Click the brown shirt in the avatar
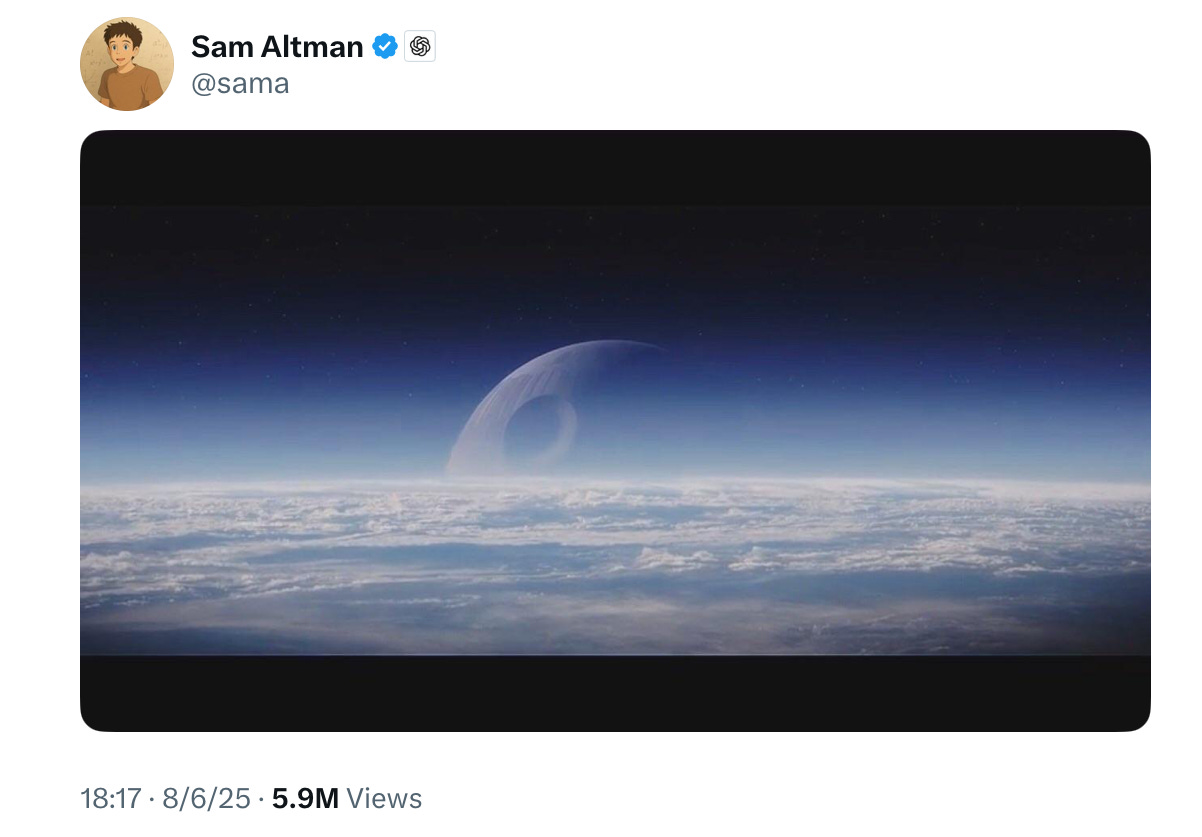This screenshot has height=837, width=1202. click(x=127, y=91)
